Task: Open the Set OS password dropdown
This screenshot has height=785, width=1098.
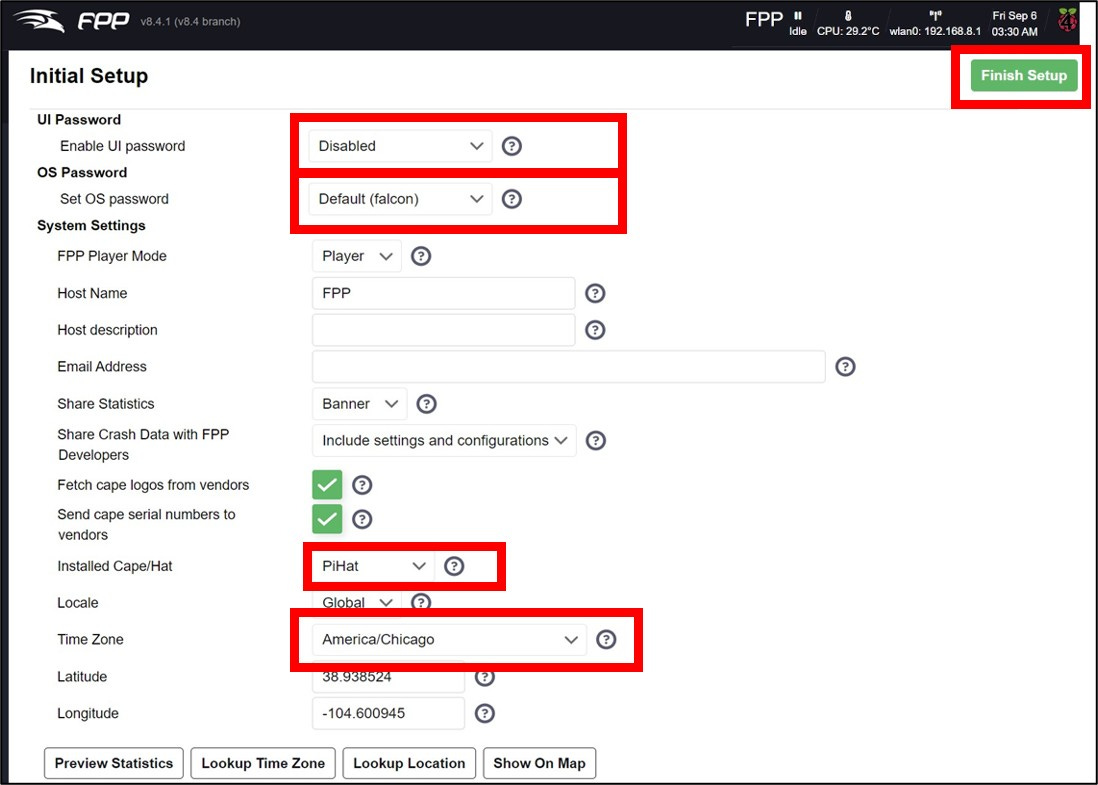Action: 401,199
